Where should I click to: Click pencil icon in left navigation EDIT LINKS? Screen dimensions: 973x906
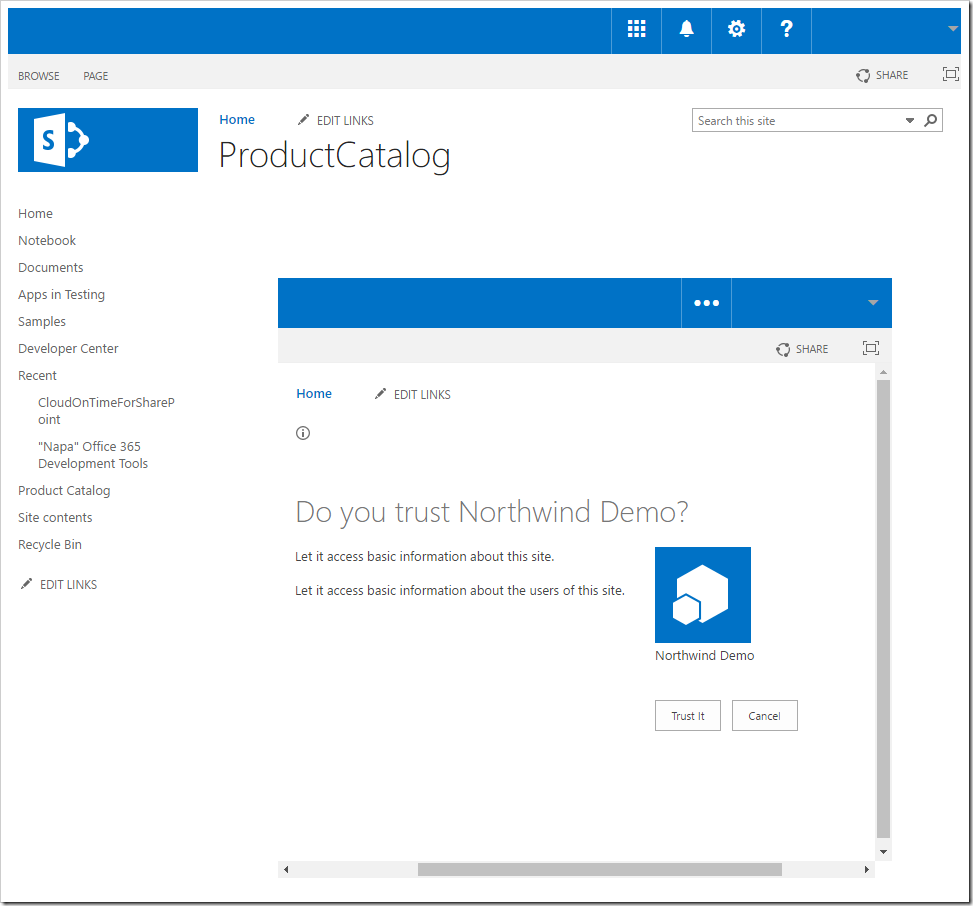pyautogui.click(x=26, y=584)
